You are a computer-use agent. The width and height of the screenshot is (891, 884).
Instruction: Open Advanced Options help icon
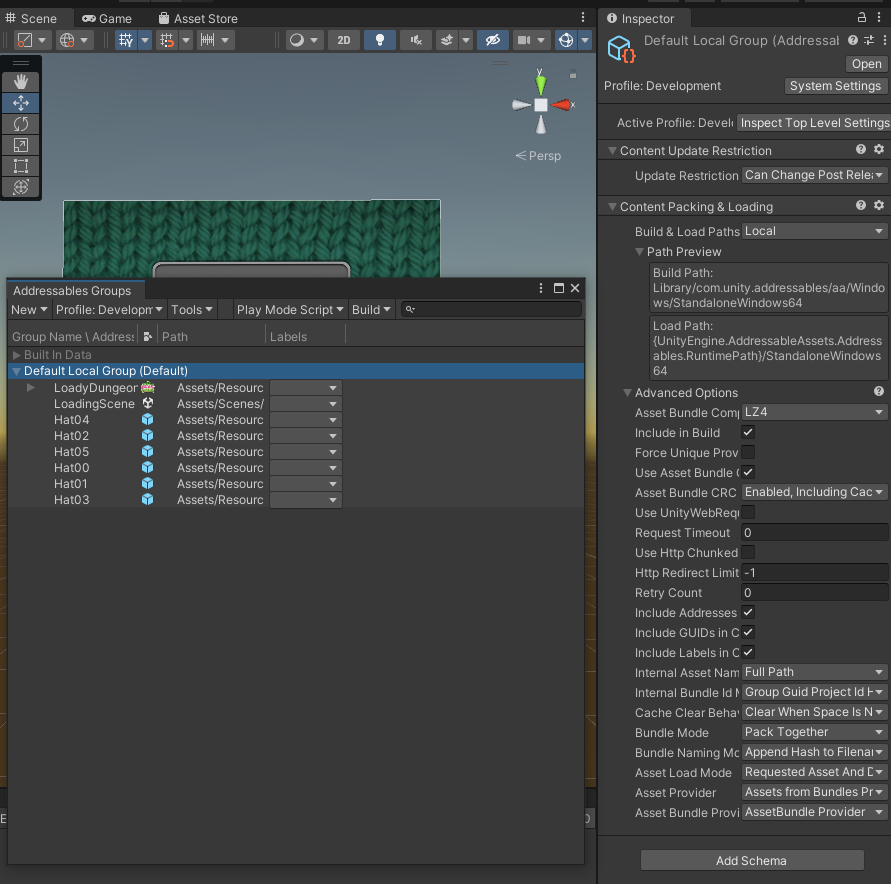pyautogui.click(x=878, y=391)
